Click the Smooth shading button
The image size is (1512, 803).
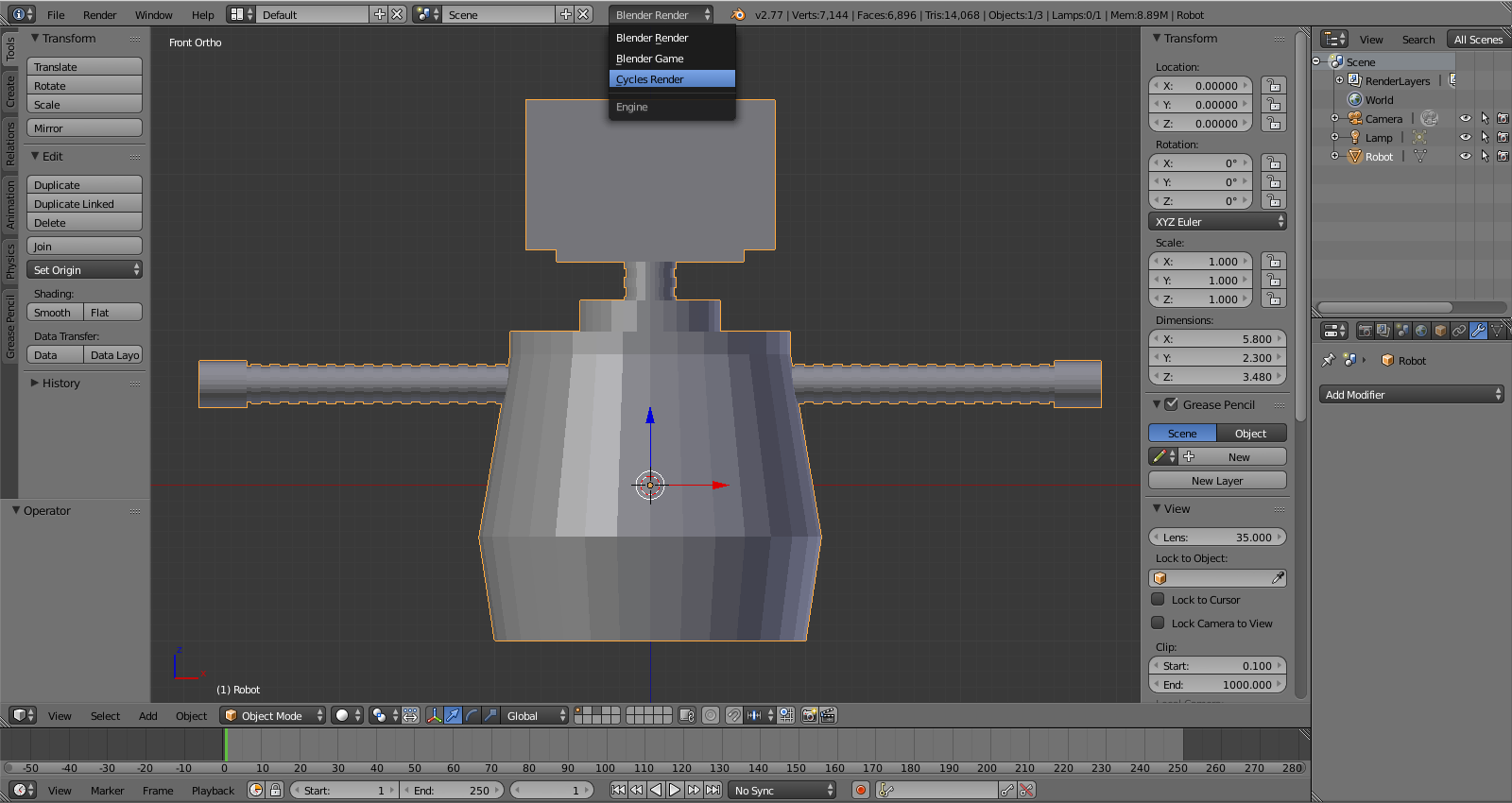pyautogui.click(x=55, y=313)
